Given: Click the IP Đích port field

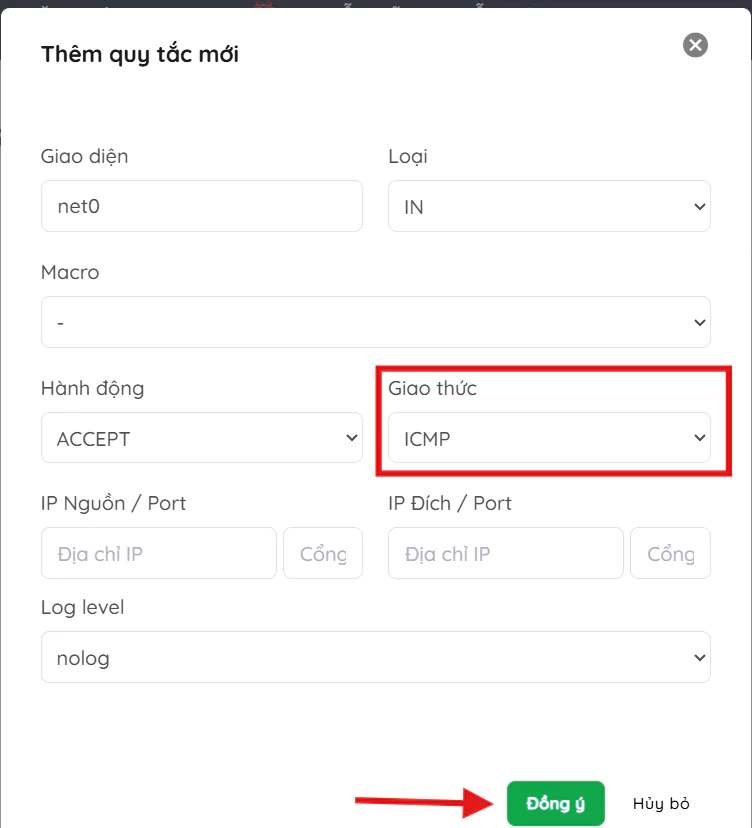Looking at the screenshot, I should [670, 553].
